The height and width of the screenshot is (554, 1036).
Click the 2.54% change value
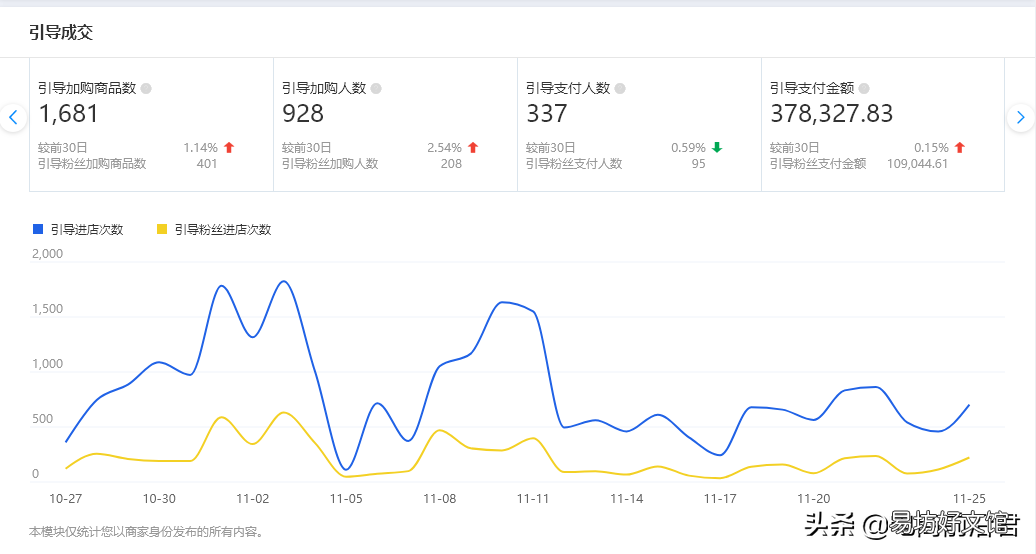click(444, 147)
